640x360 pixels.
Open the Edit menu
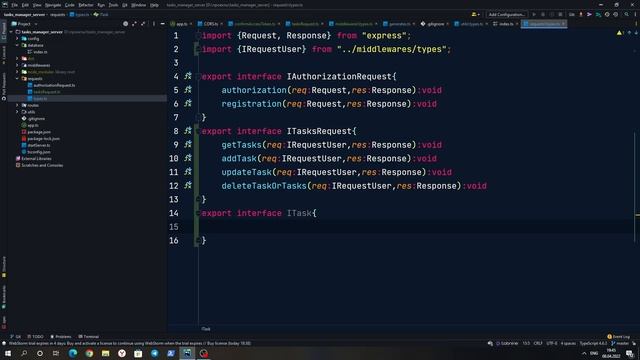[25, 5]
